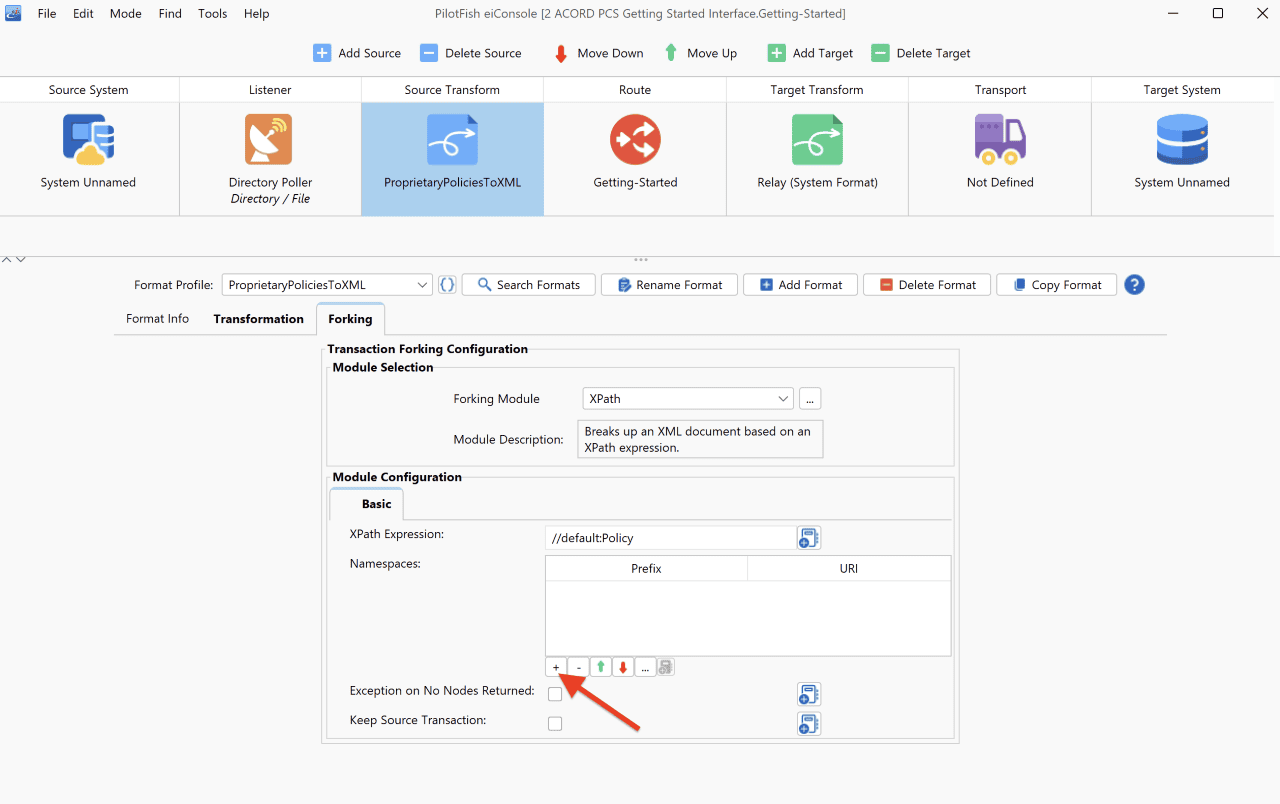Open the Format Profile dropdown
The width and height of the screenshot is (1280, 804).
pyautogui.click(x=327, y=285)
